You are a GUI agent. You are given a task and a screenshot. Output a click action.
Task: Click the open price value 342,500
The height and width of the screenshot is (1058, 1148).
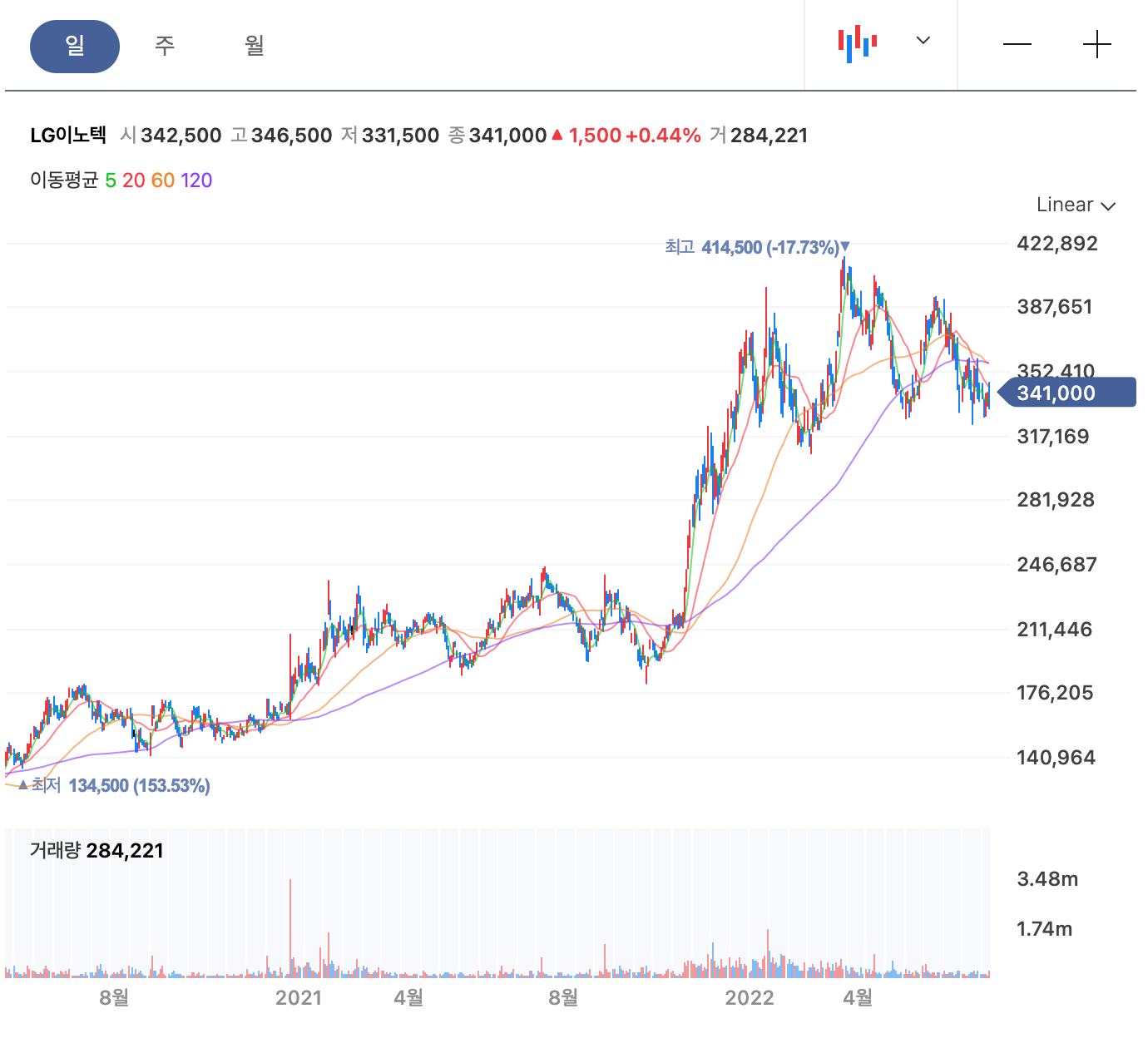coord(181,136)
